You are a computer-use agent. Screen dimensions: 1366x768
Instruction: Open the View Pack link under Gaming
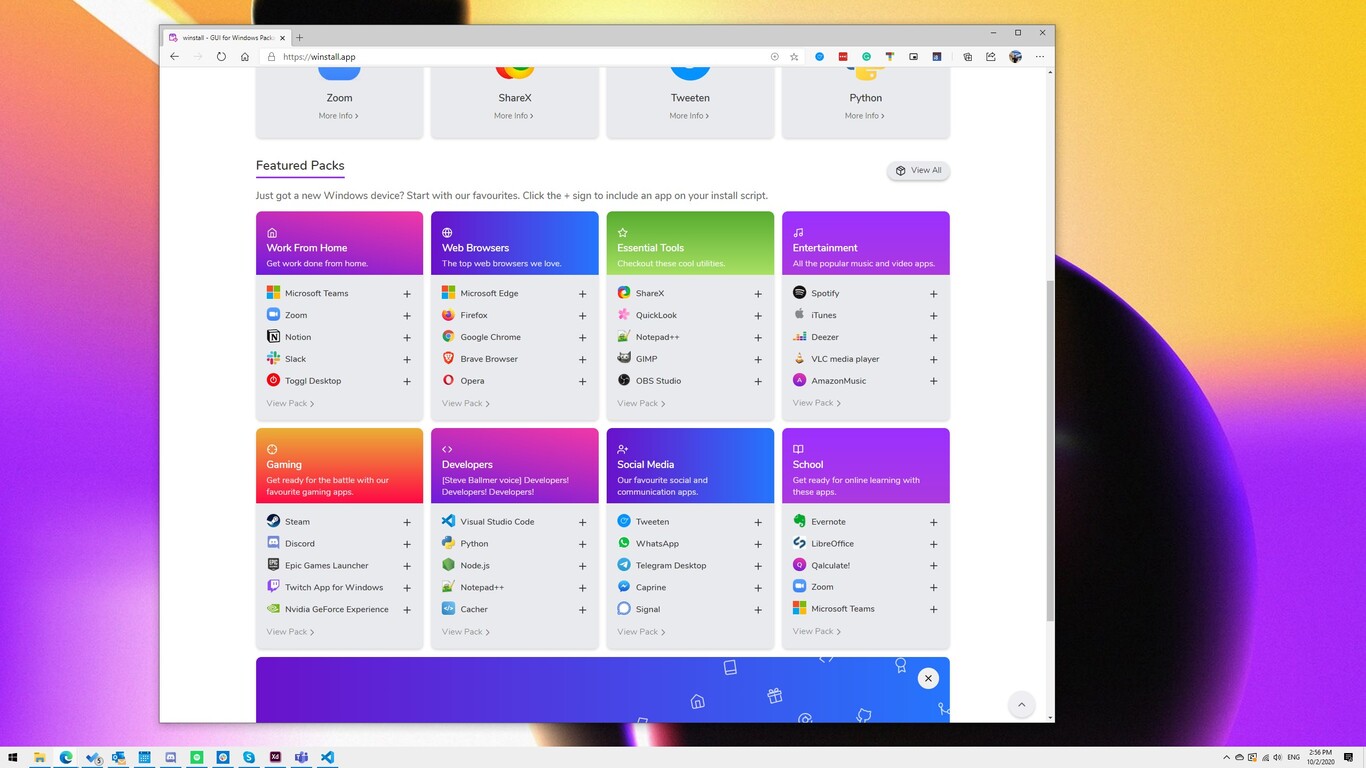289,631
